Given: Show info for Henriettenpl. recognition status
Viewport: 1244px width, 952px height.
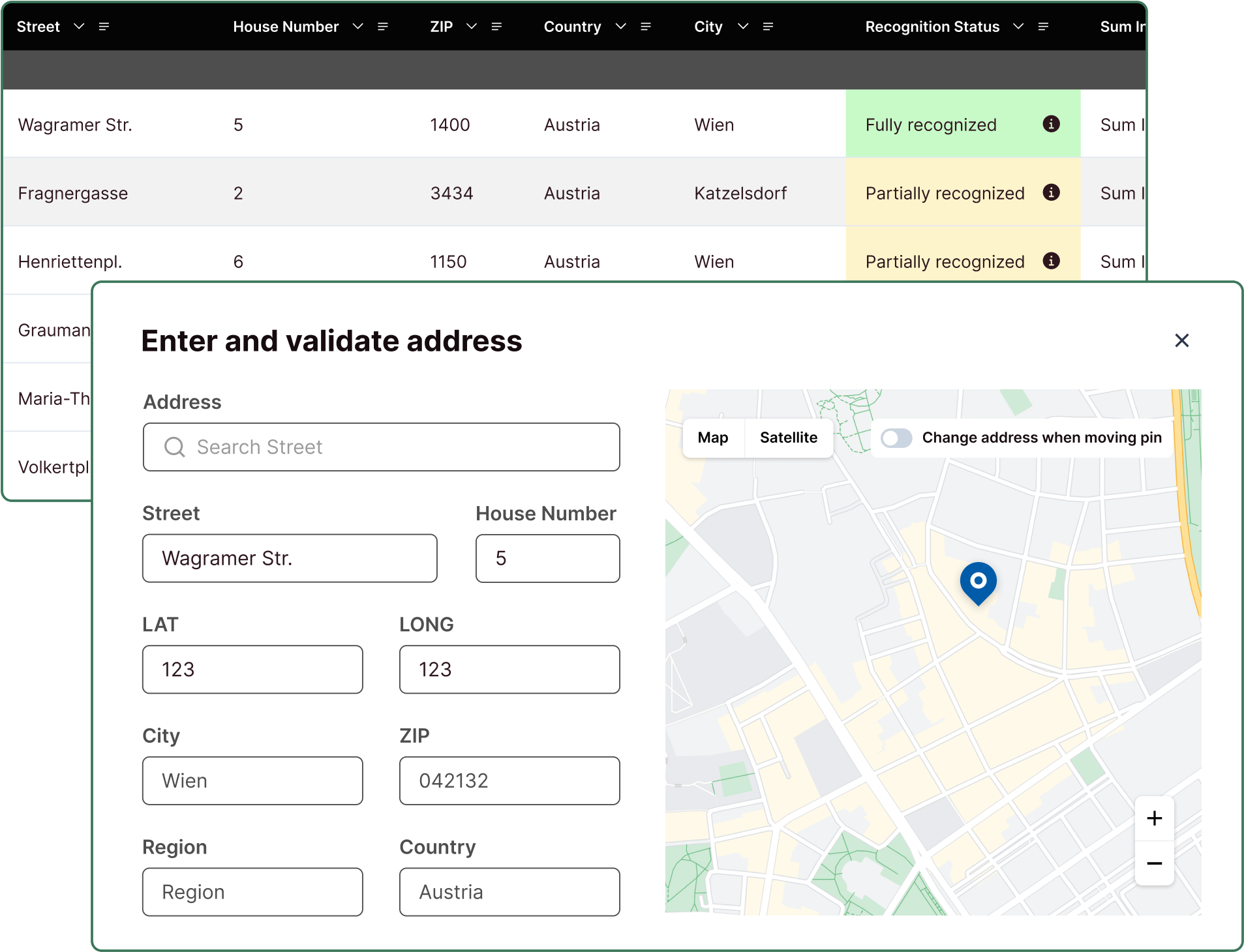Looking at the screenshot, I should coord(1051,261).
